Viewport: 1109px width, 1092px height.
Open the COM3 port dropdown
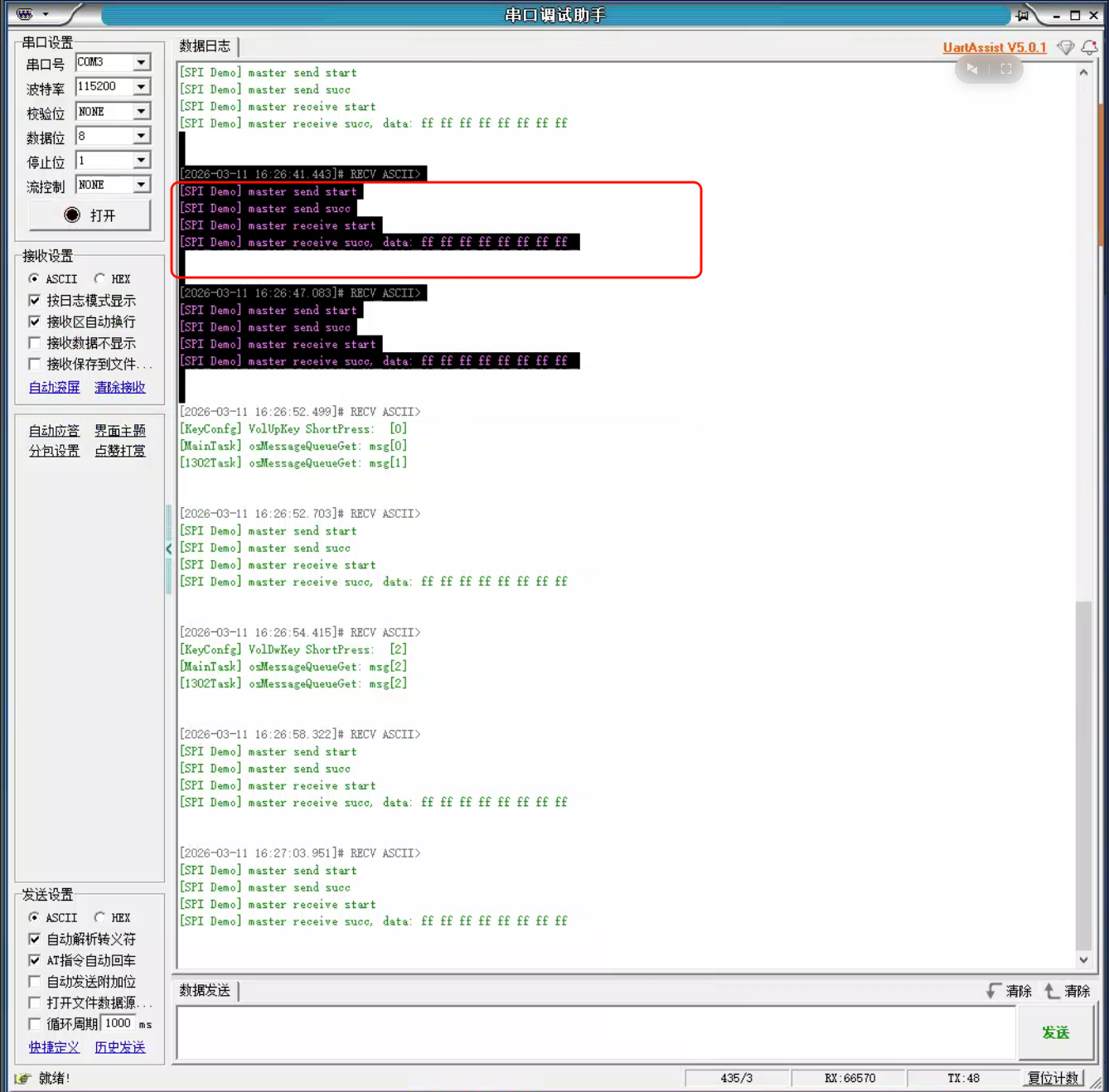coord(142,62)
